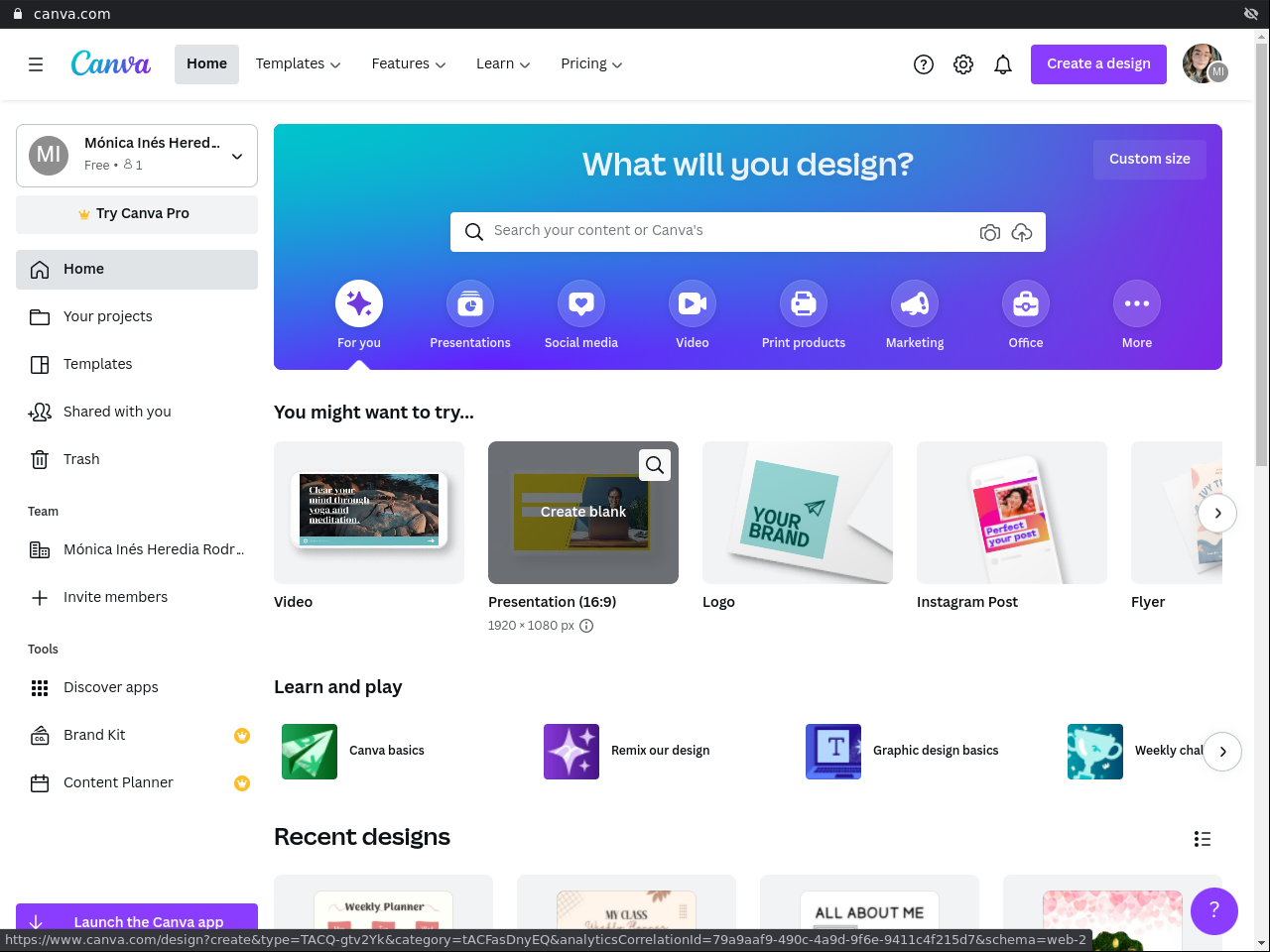Viewport: 1270px width, 952px height.
Task: Select the For you category icon
Action: pos(359,303)
